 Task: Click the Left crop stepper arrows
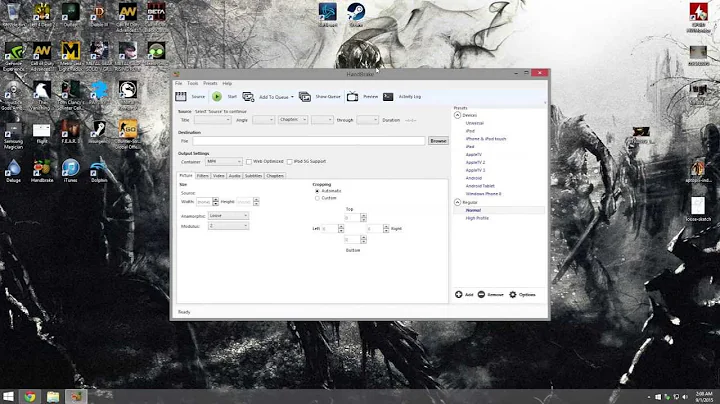click(x=341, y=228)
